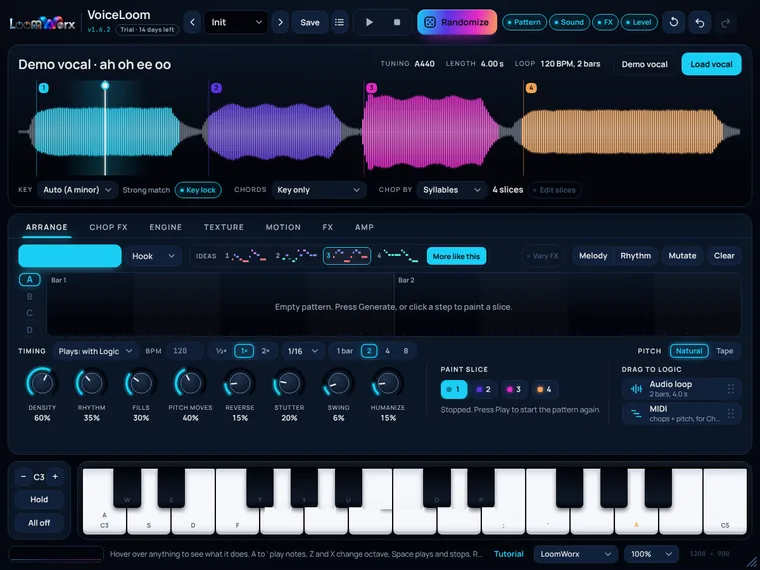Viewport: 760px width, 570px height.
Task: Click the Clear button
Action: click(724, 255)
